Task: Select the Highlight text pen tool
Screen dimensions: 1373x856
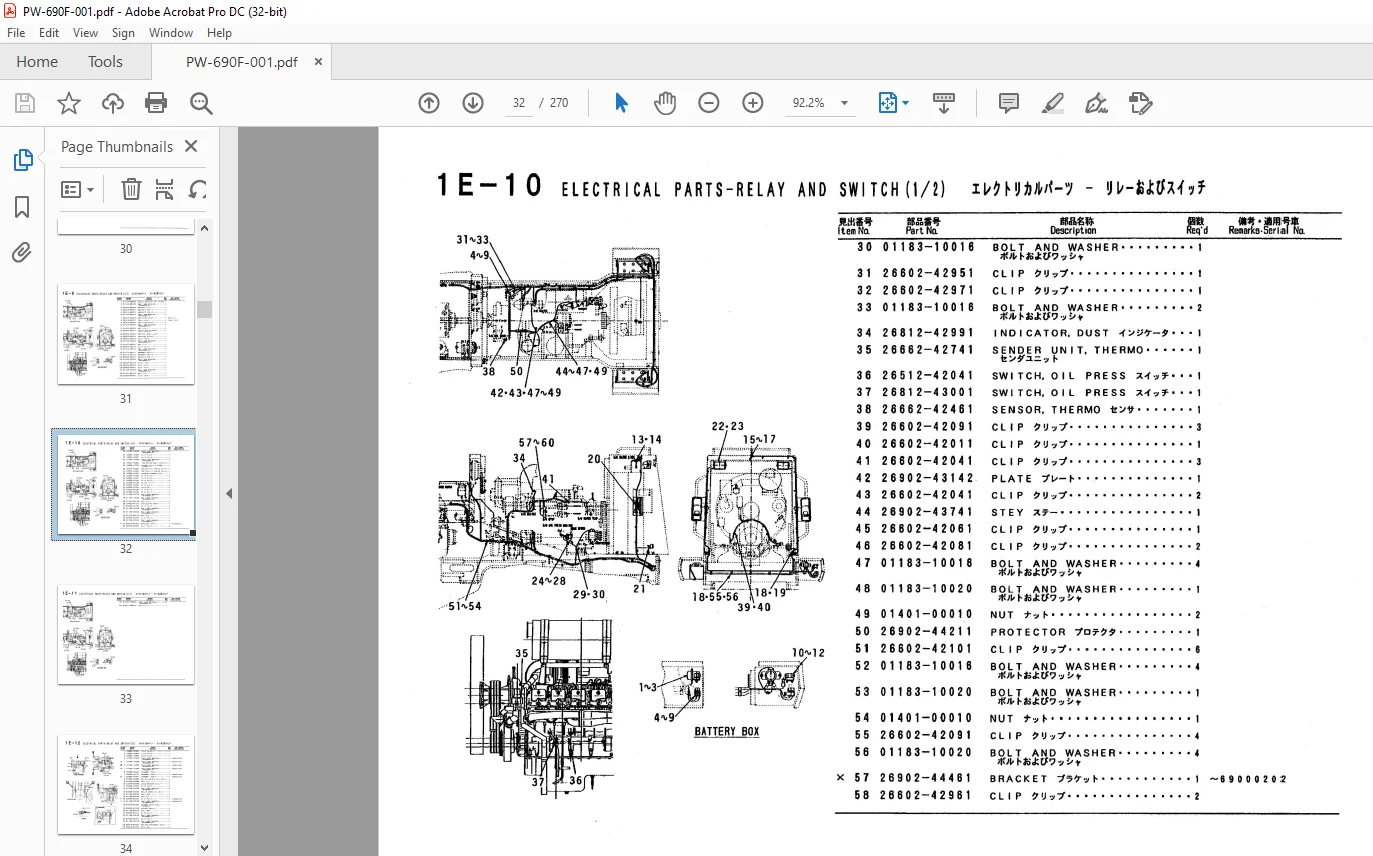Action: (1052, 103)
